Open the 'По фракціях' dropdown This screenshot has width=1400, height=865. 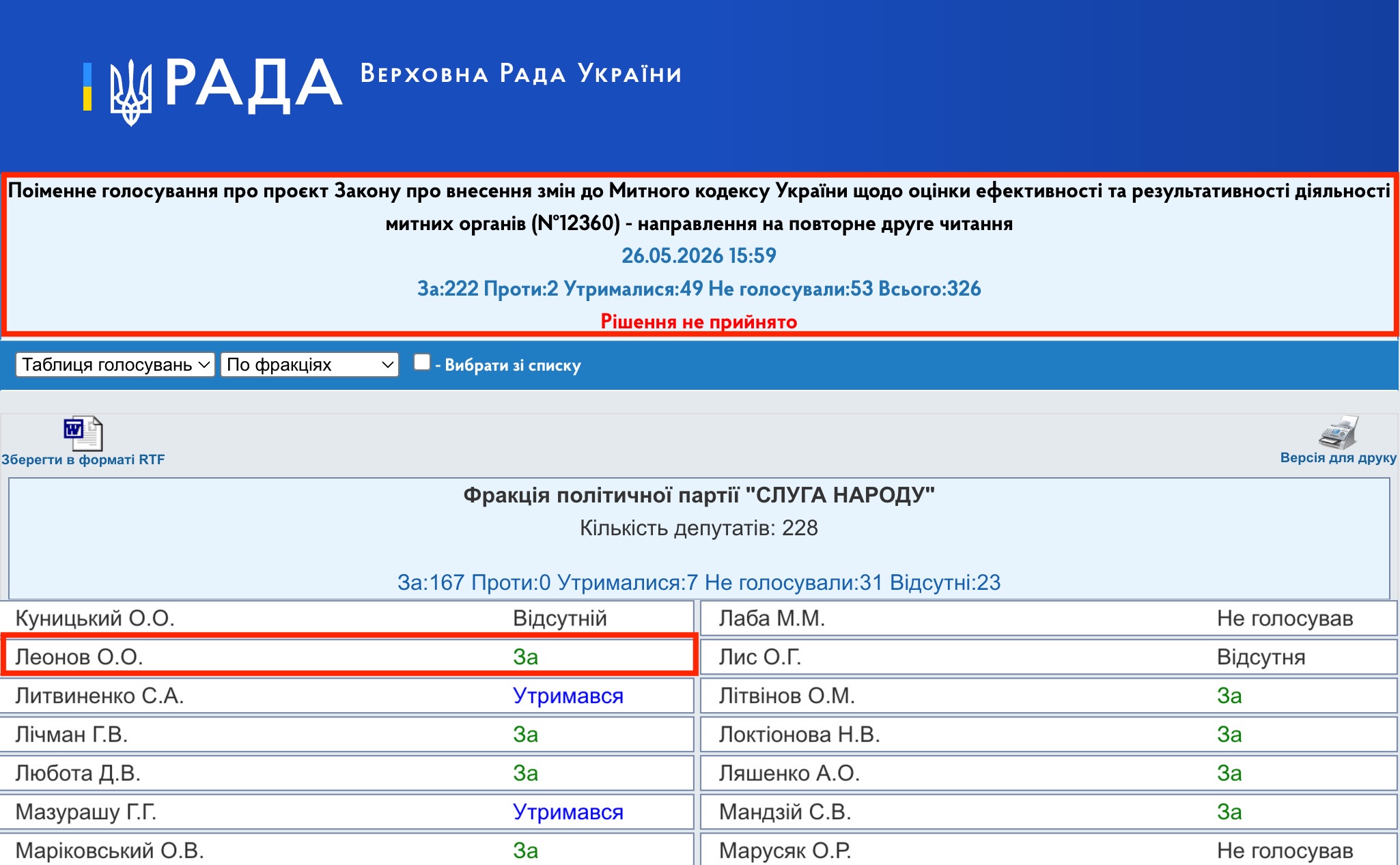click(x=309, y=365)
